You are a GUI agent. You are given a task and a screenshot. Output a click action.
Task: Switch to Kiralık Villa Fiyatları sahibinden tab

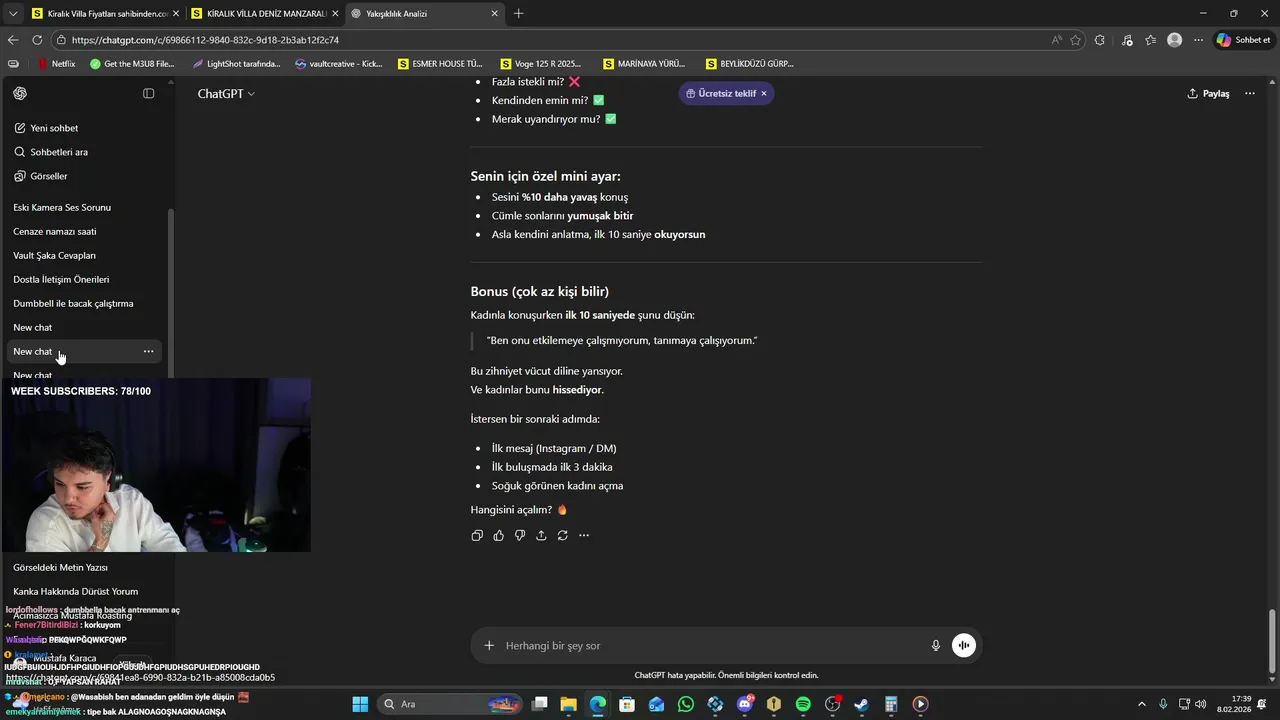103,13
